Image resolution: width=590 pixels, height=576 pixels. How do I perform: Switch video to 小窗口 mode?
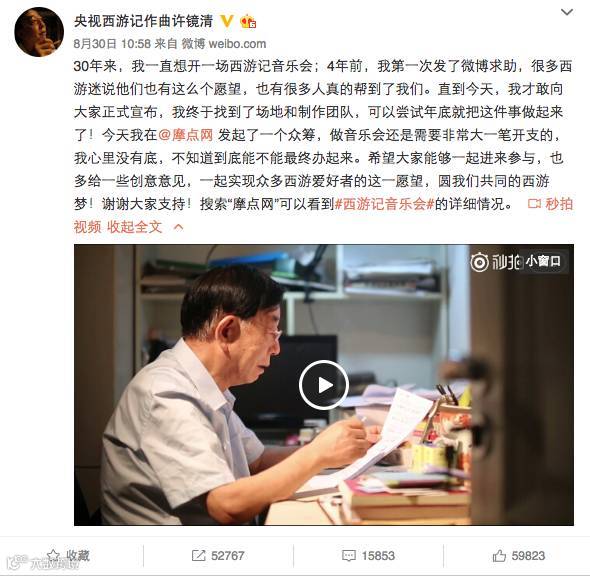pyautogui.click(x=543, y=261)
